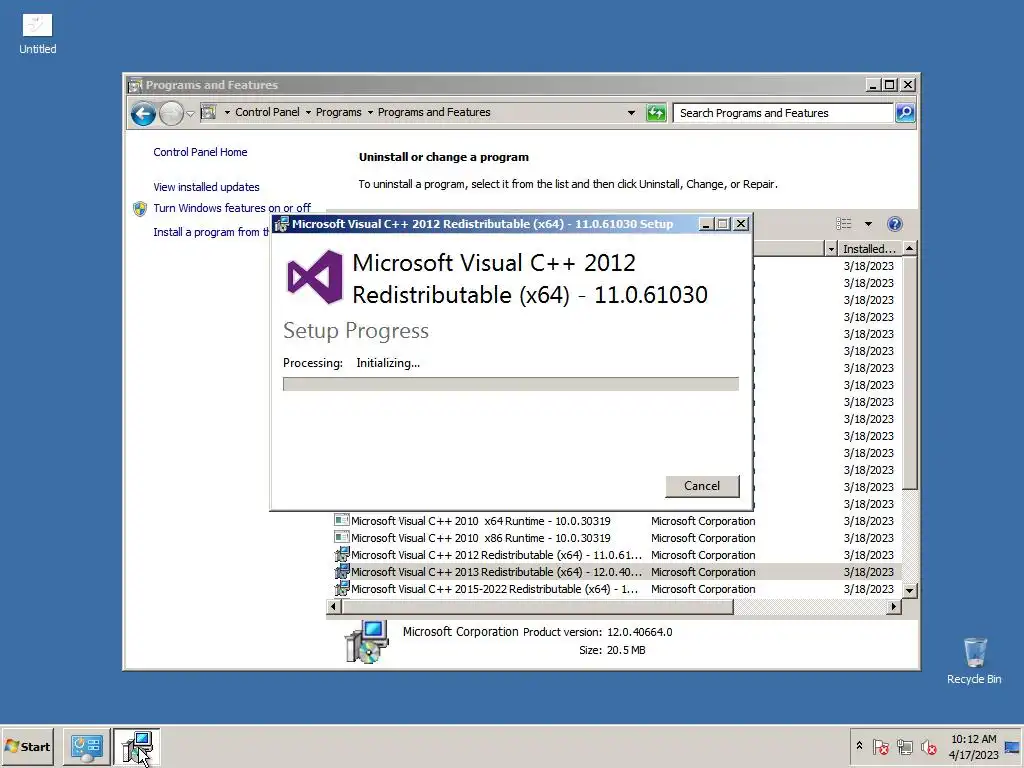Screen dimensions: 1024x768
Task: Click the change view icon
Action: click(844, 224)
